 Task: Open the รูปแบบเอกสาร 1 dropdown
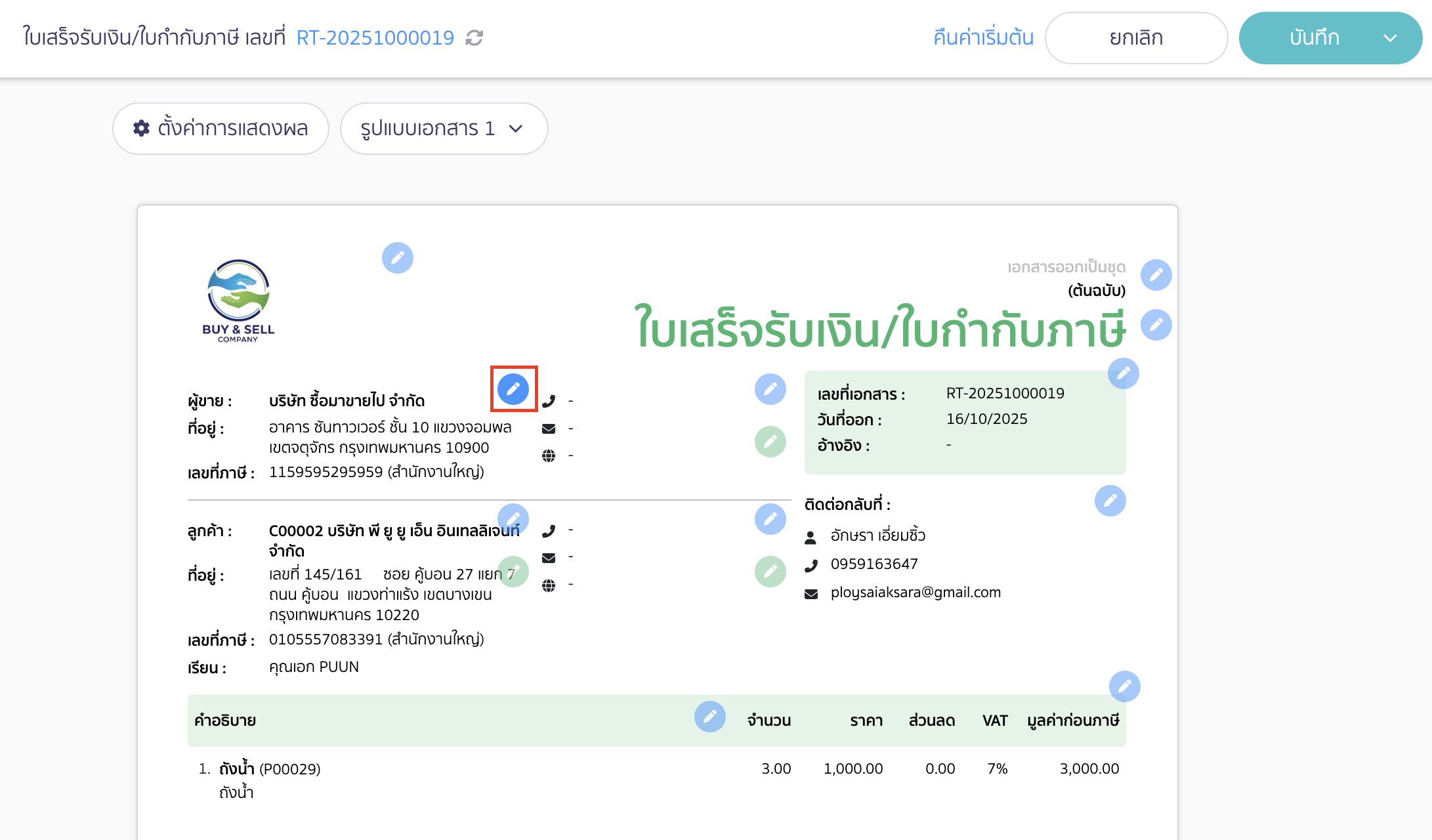click(x=444, y=129)
